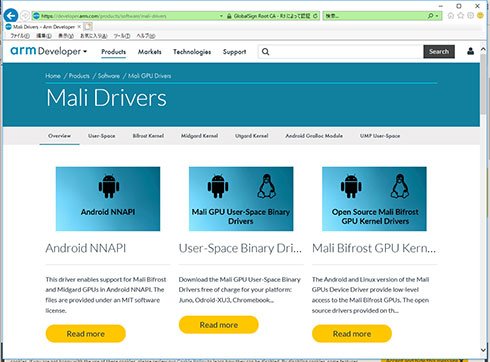Image resolution: width=490 pixels, height=362 pixels.
Task: Go to Home breadcrumb link
Action: tap(53, 76)
